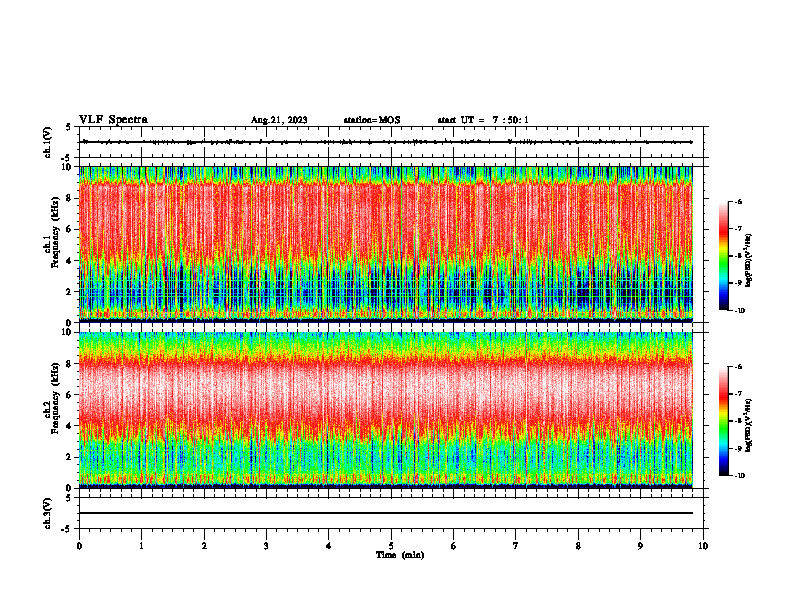Screen dimensions: 792x612
Task: Click the "start UT = 7 :50: 1" text
Action: tap(483, 120)
